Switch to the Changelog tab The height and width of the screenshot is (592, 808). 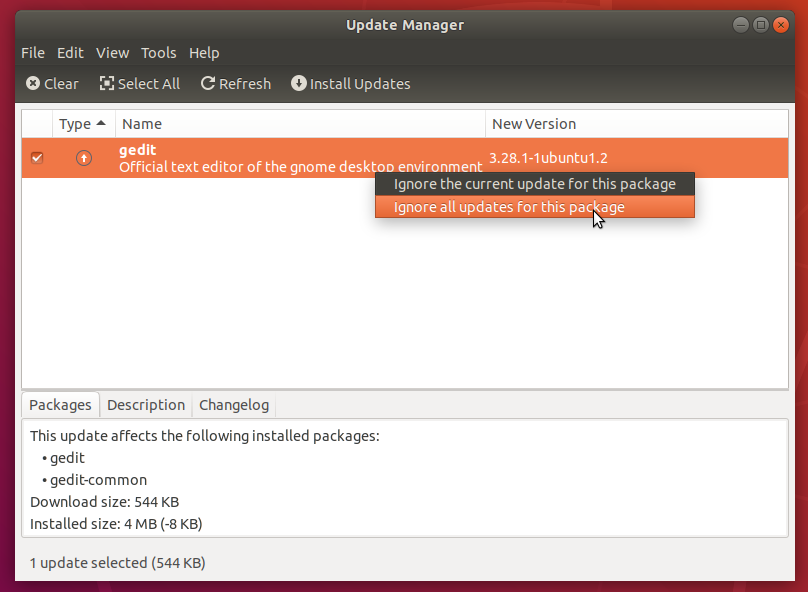233,405
